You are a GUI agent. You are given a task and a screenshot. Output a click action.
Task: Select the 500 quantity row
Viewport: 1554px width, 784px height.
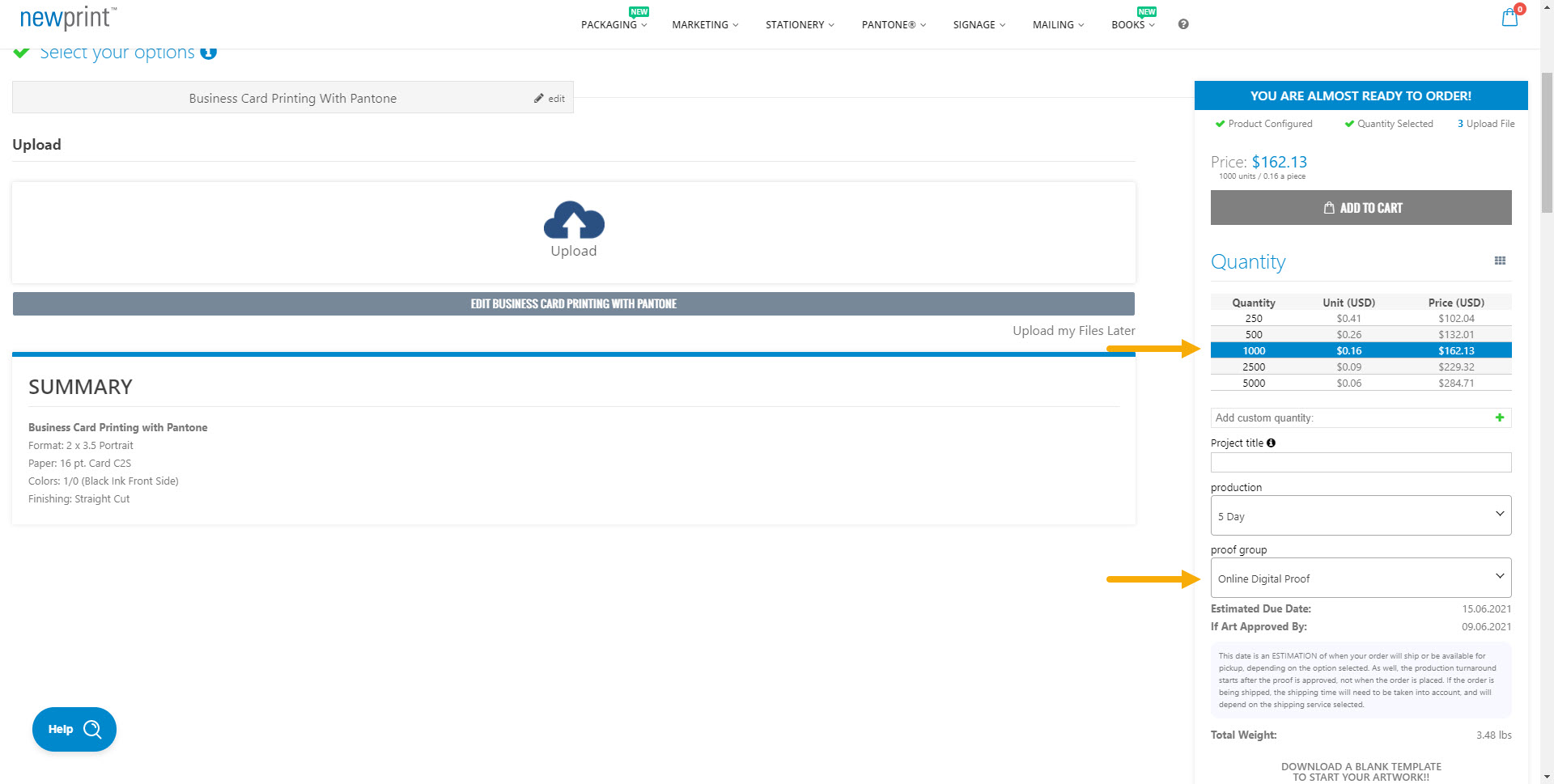coord(1361,335)
